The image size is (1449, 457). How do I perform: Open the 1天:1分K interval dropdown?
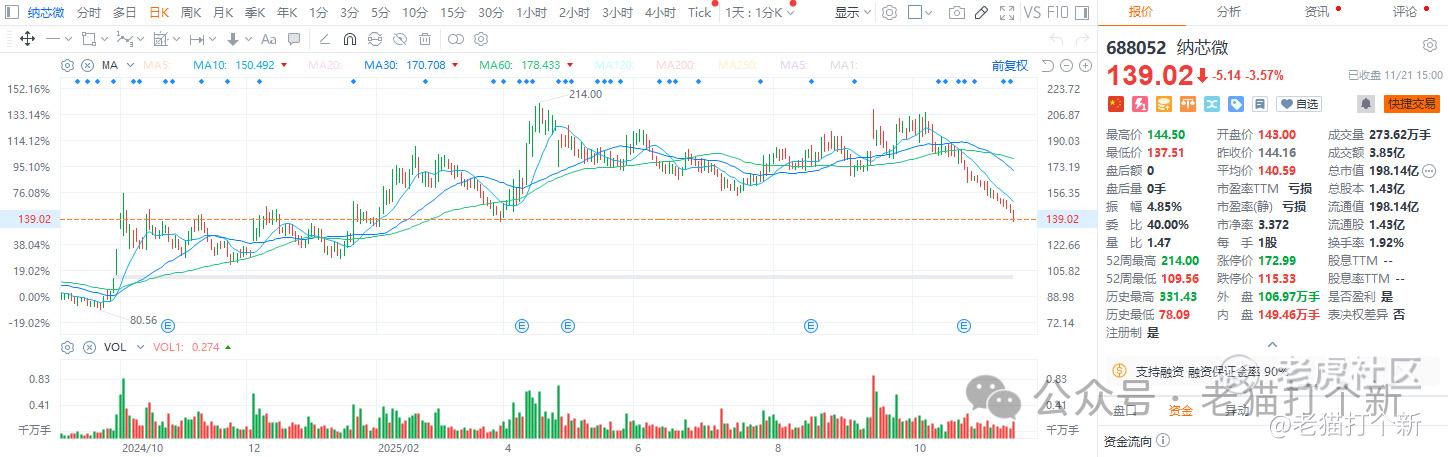tap(760, 13)
